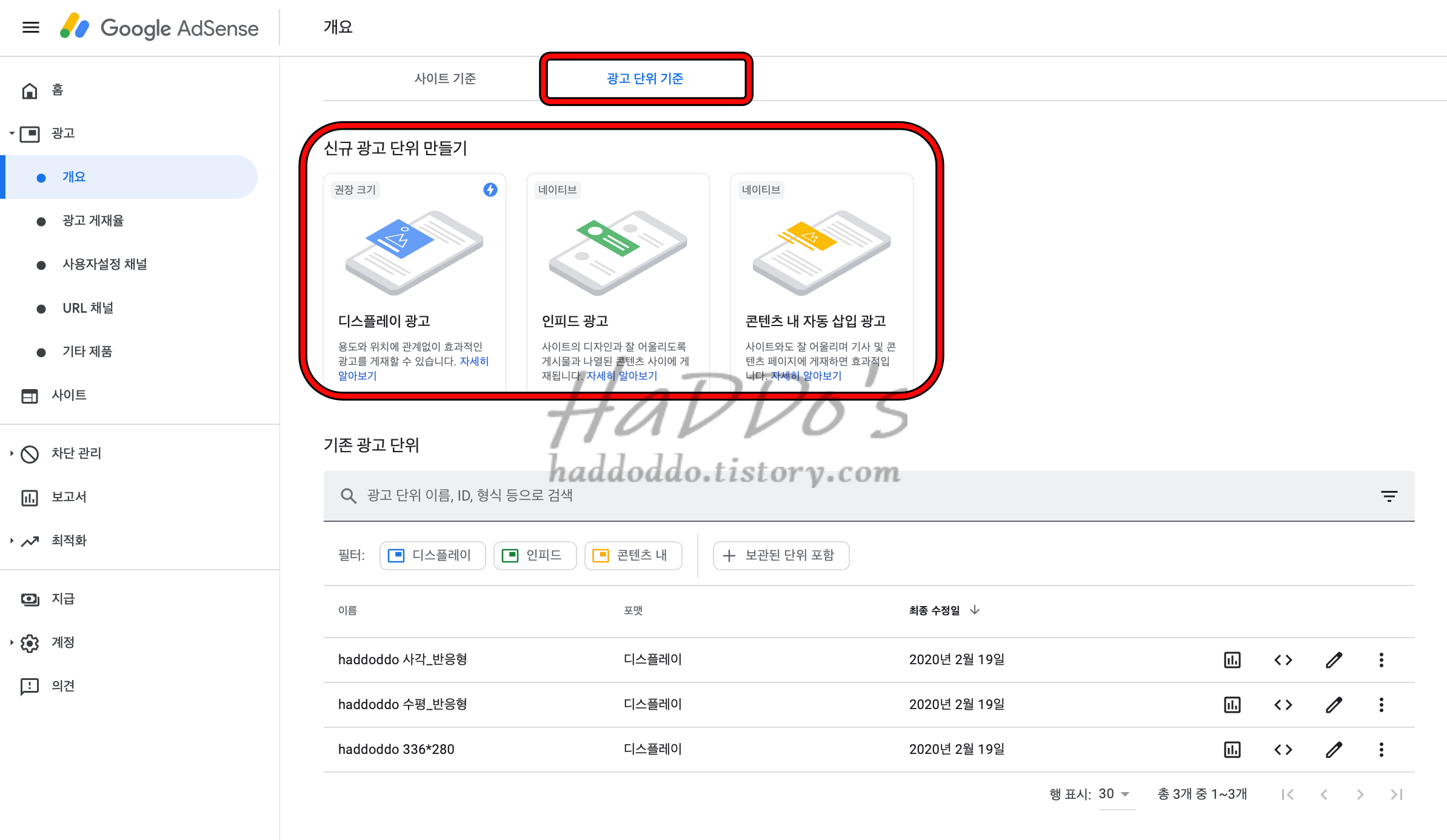Screen dimensions: 1447x840
Task: Sort by 최종 수정일 column
Action: point(944,610)
